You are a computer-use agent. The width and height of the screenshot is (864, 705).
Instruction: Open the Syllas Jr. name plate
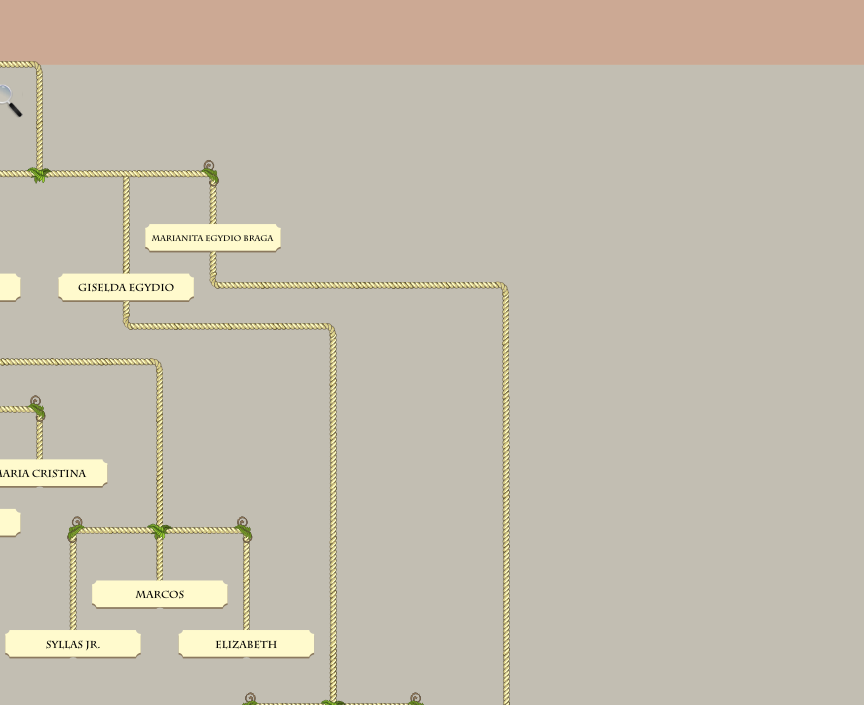73,645
